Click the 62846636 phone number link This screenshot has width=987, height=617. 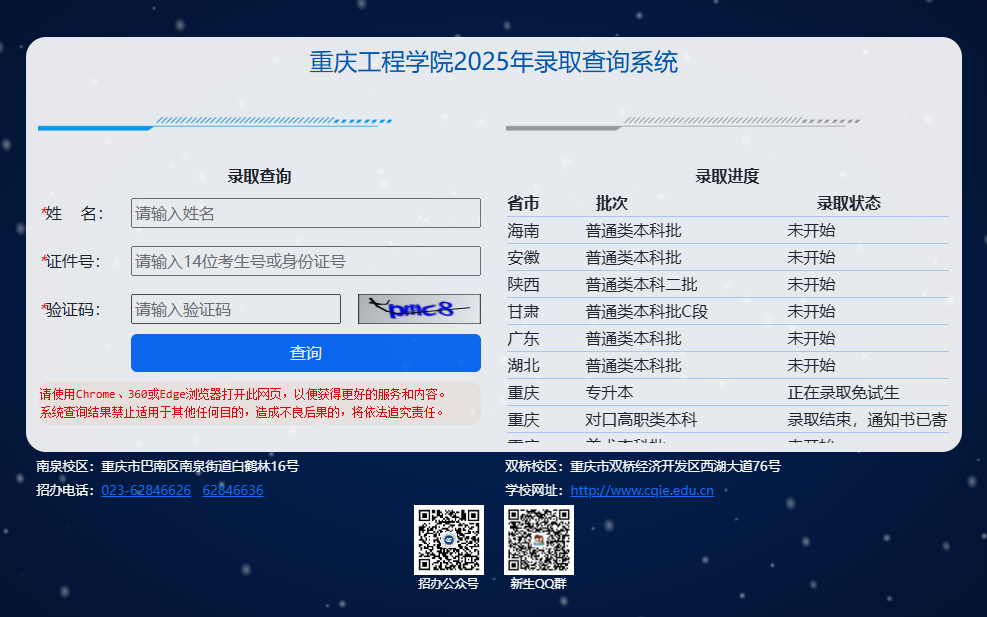[x=233, y=490]
